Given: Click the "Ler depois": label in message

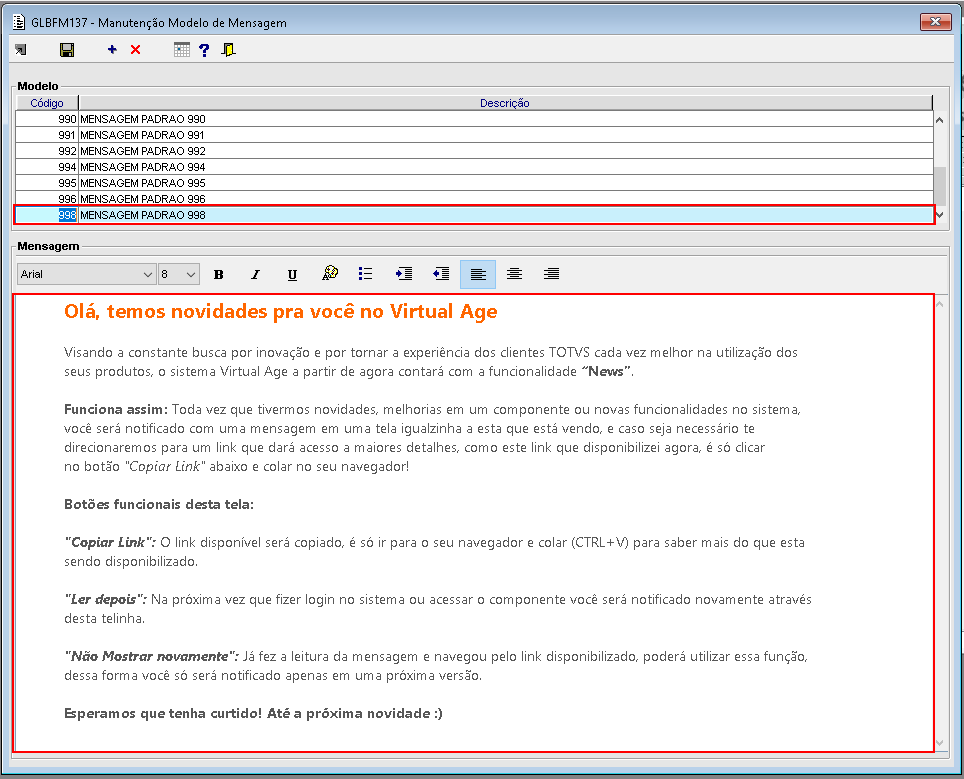Looking at the screenshot, I should [105, 599].
